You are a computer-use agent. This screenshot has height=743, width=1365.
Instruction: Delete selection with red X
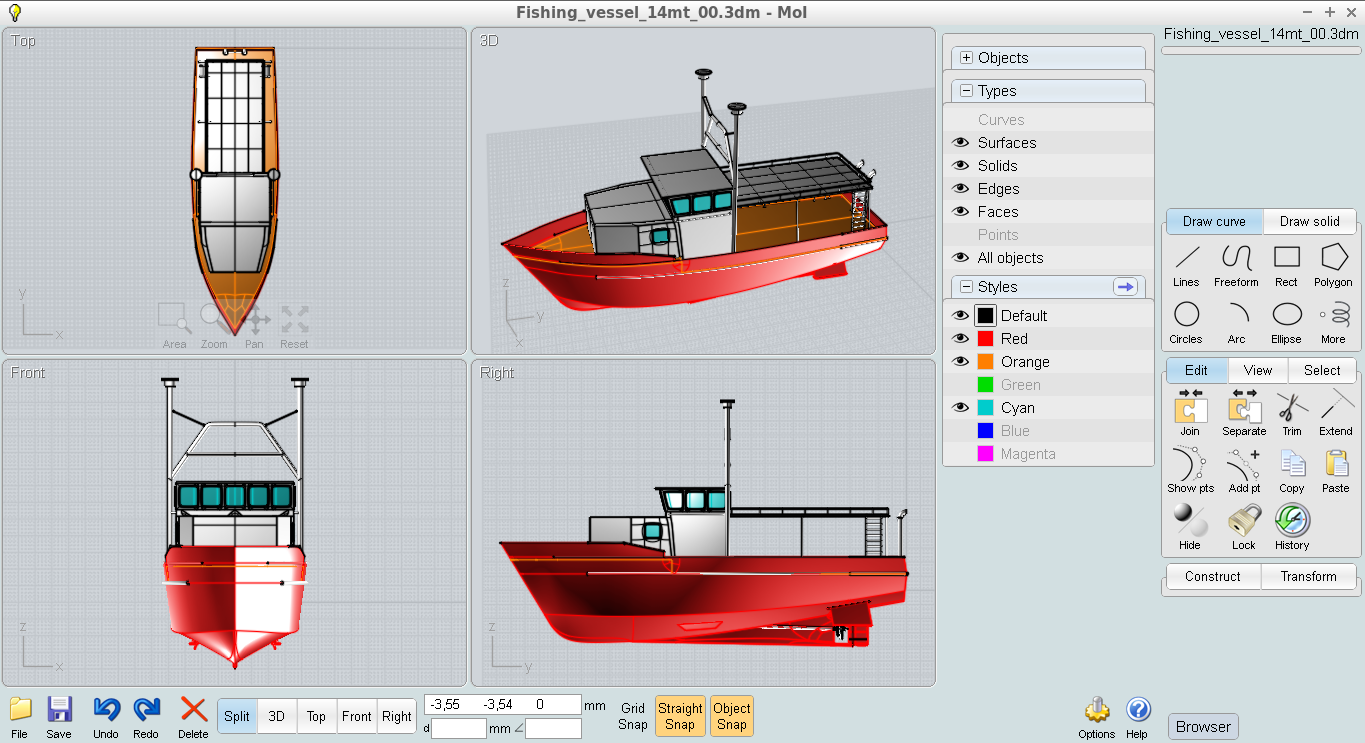(193, 717)
